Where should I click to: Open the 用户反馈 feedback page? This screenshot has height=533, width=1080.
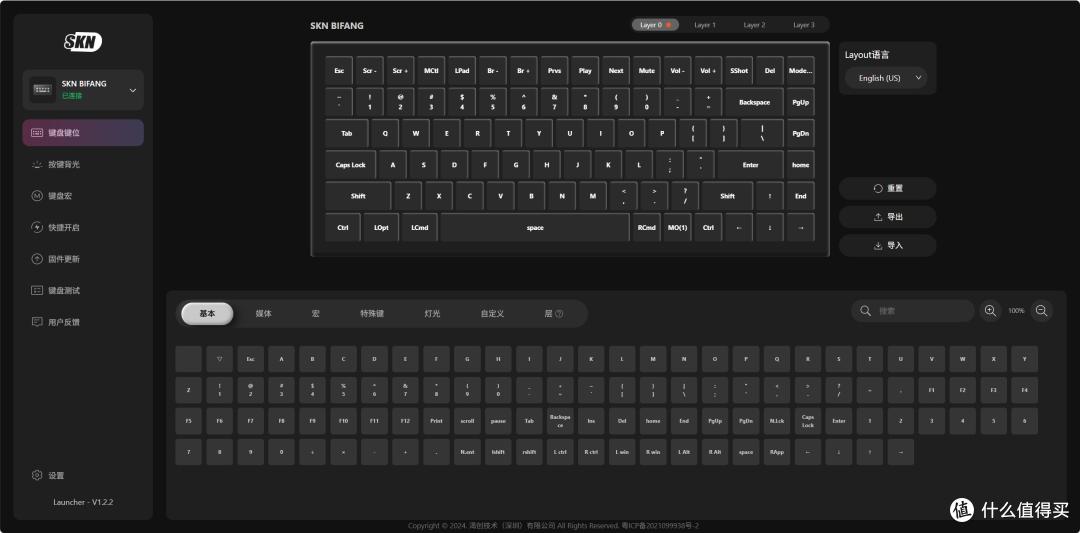click(x=83, y=322)
